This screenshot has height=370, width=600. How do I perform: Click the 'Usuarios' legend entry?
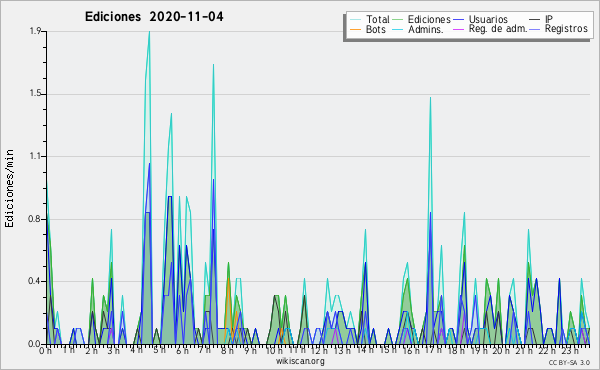pyautogui.click(x=488, y=19)
